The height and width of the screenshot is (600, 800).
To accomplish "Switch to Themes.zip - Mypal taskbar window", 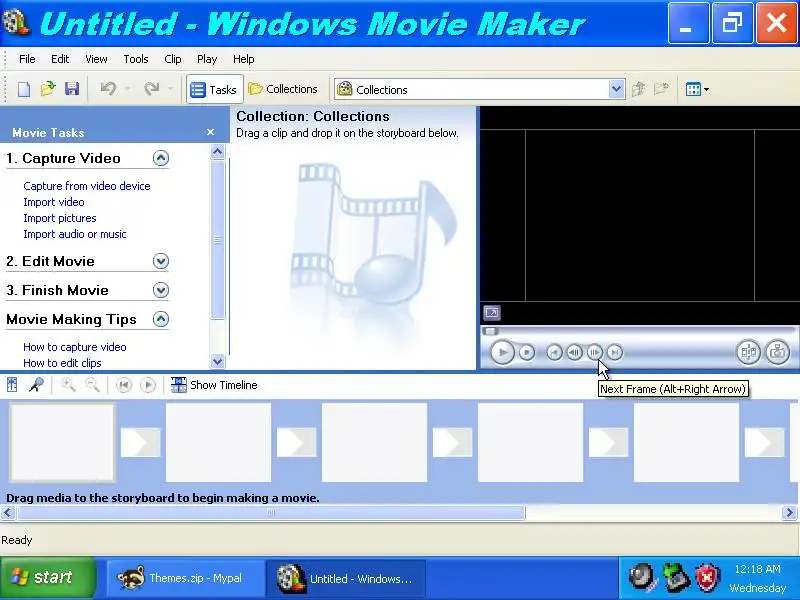I will (185, 579).
